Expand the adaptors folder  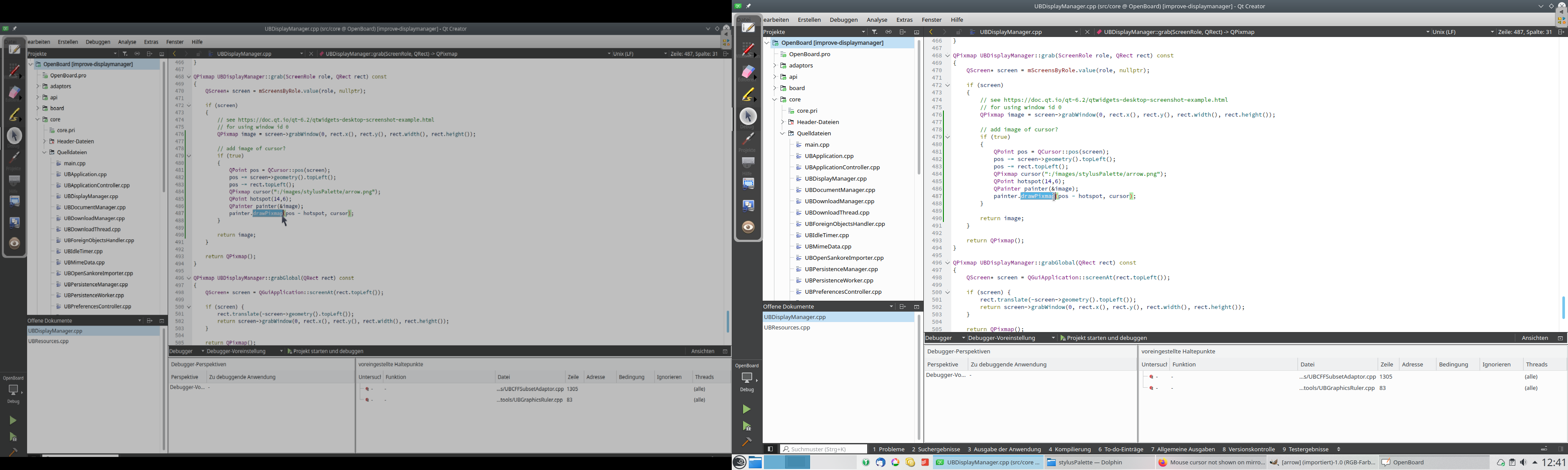774,65
